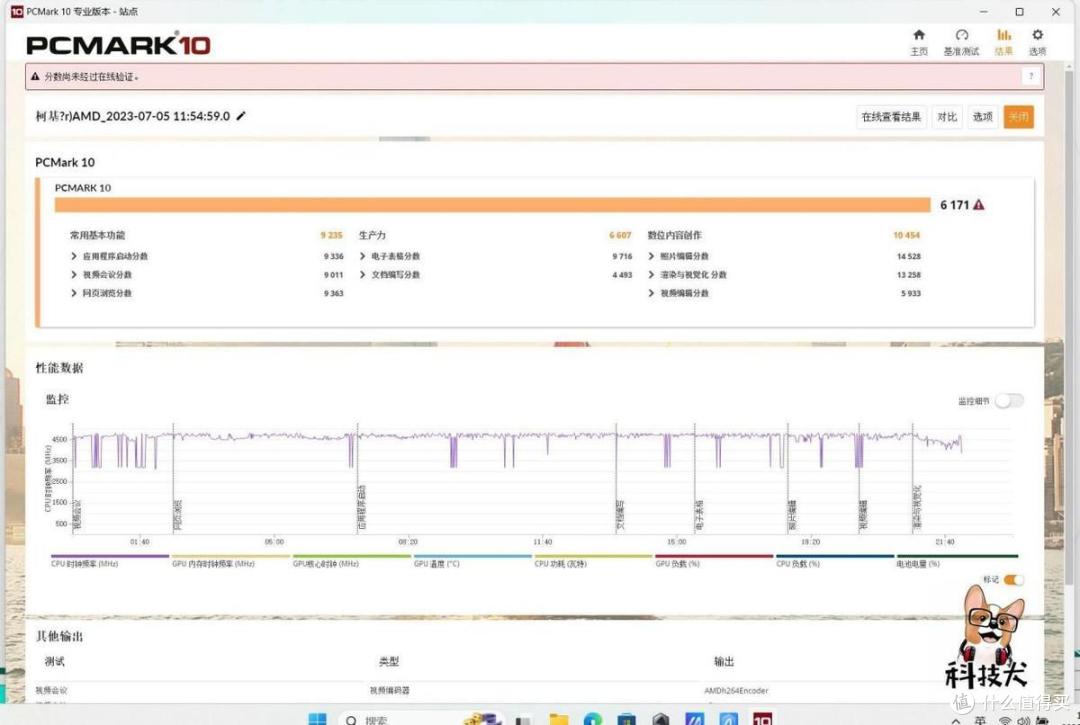1080x725 pixels.
Task: Open Microsoft Edge from the taskbar
Action: (592, 719)
